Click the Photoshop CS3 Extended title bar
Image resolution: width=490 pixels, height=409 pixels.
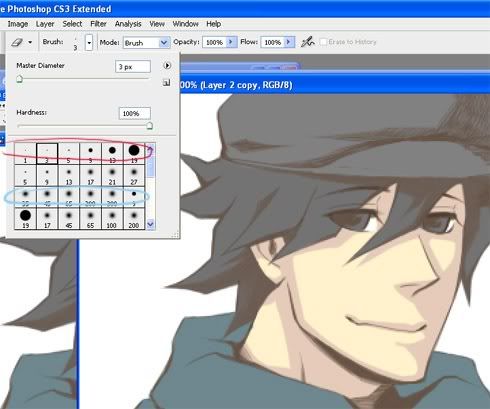[x=245, y=9]
